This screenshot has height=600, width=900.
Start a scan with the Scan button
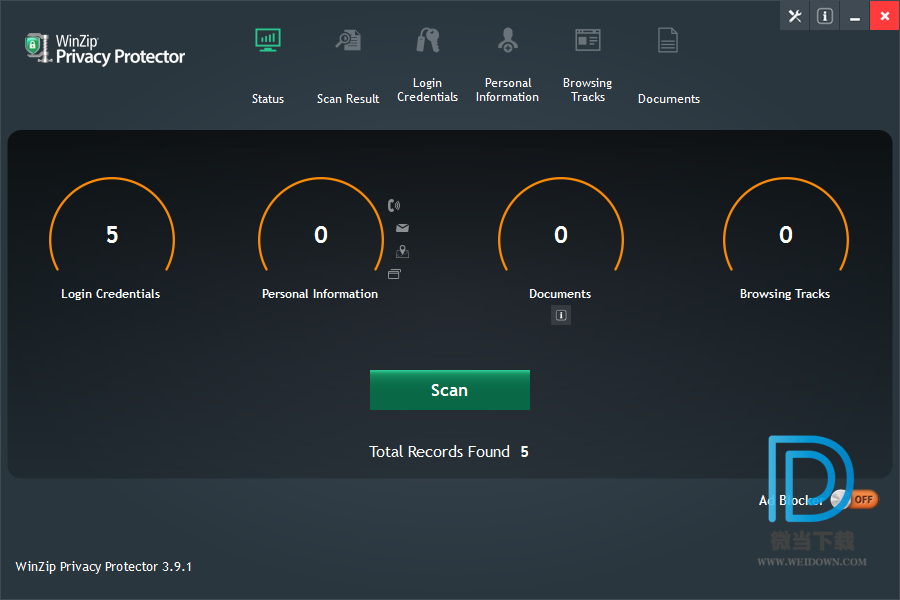[450, 390]
